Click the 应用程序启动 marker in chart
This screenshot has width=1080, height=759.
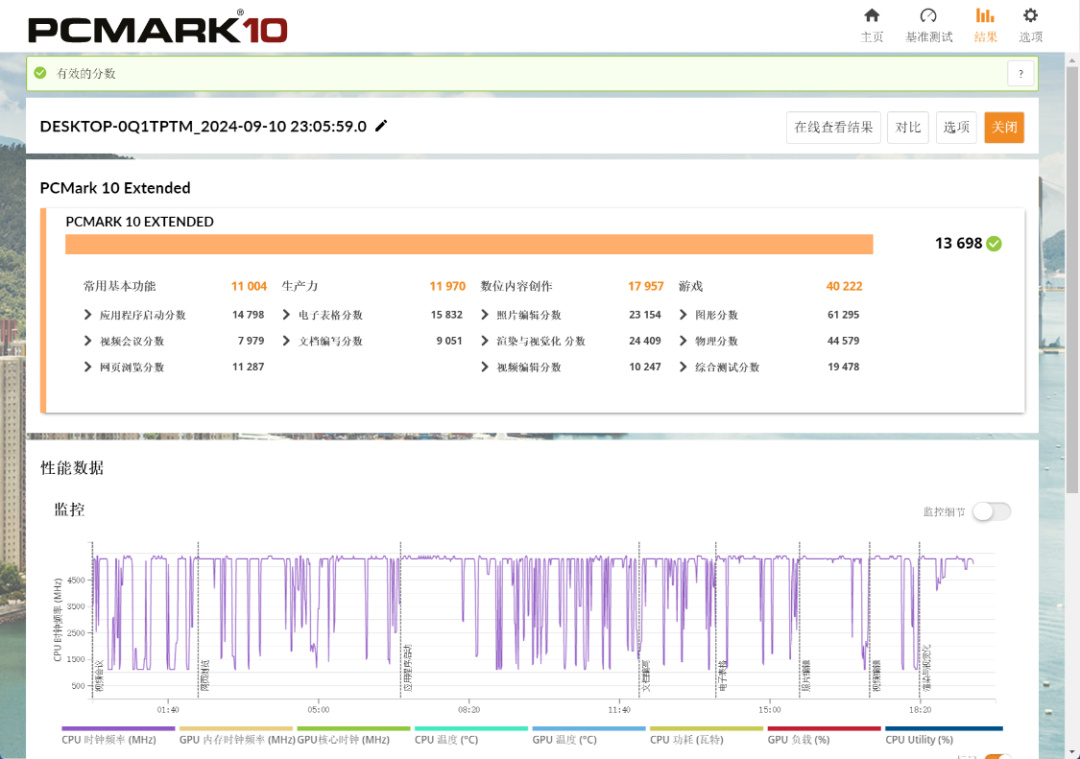point(408,668)
